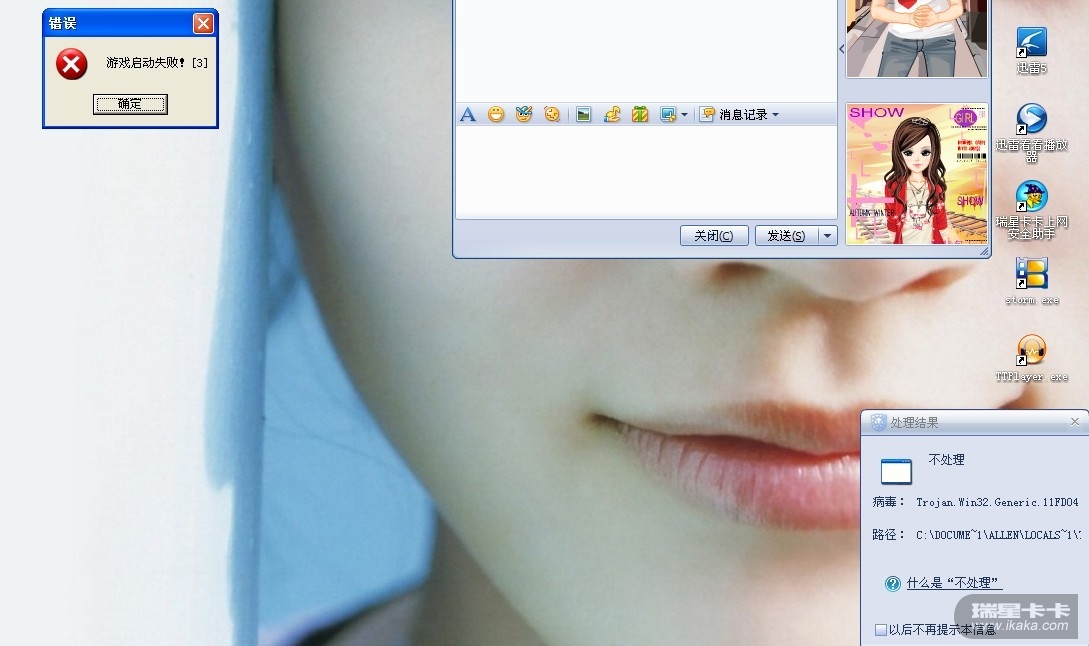
Task: Open the 瑞星卡卡上网安全助手 desktop shortcut
Action: coord(1031,210)
